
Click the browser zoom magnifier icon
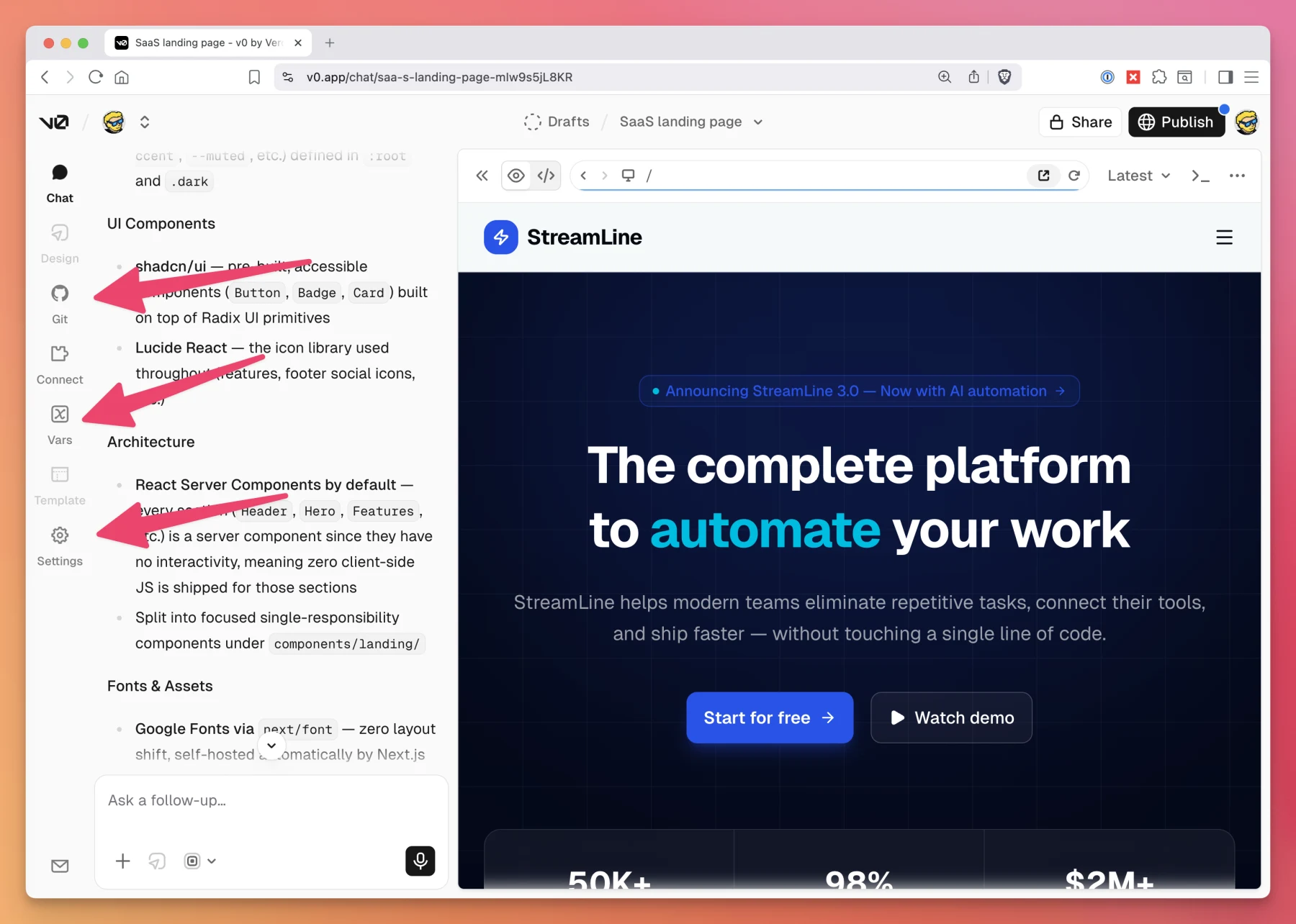pos(945,77)
